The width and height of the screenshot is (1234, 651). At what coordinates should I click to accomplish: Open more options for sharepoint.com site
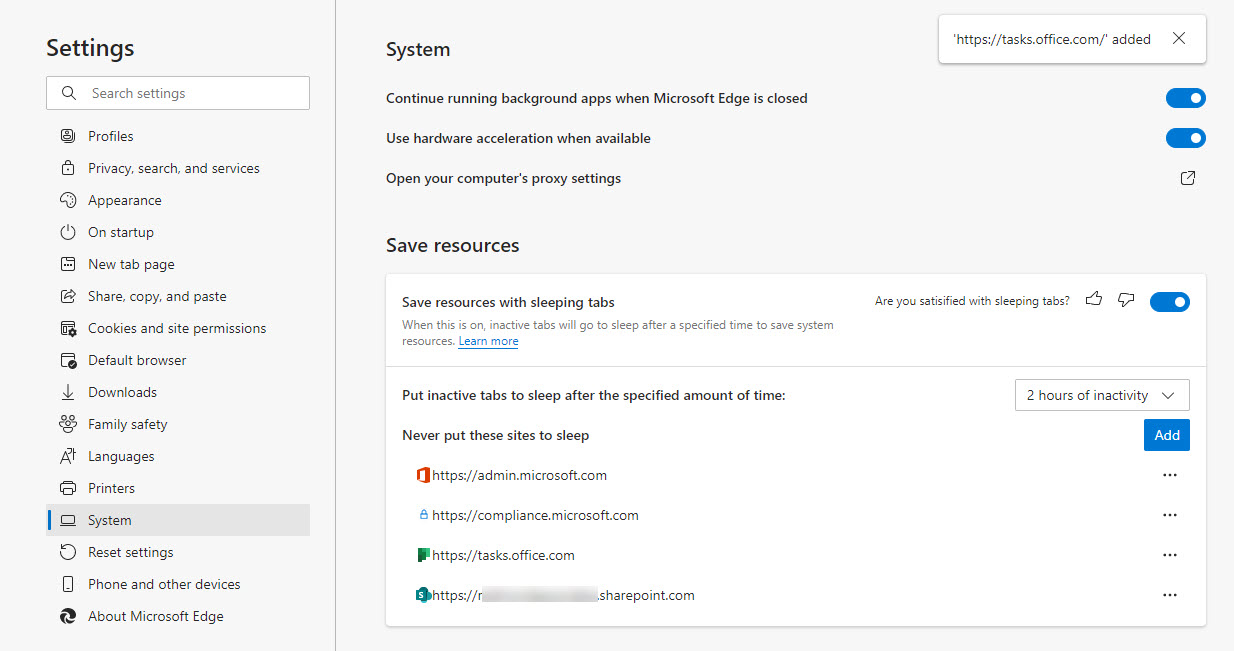[x=1170, y=595]
